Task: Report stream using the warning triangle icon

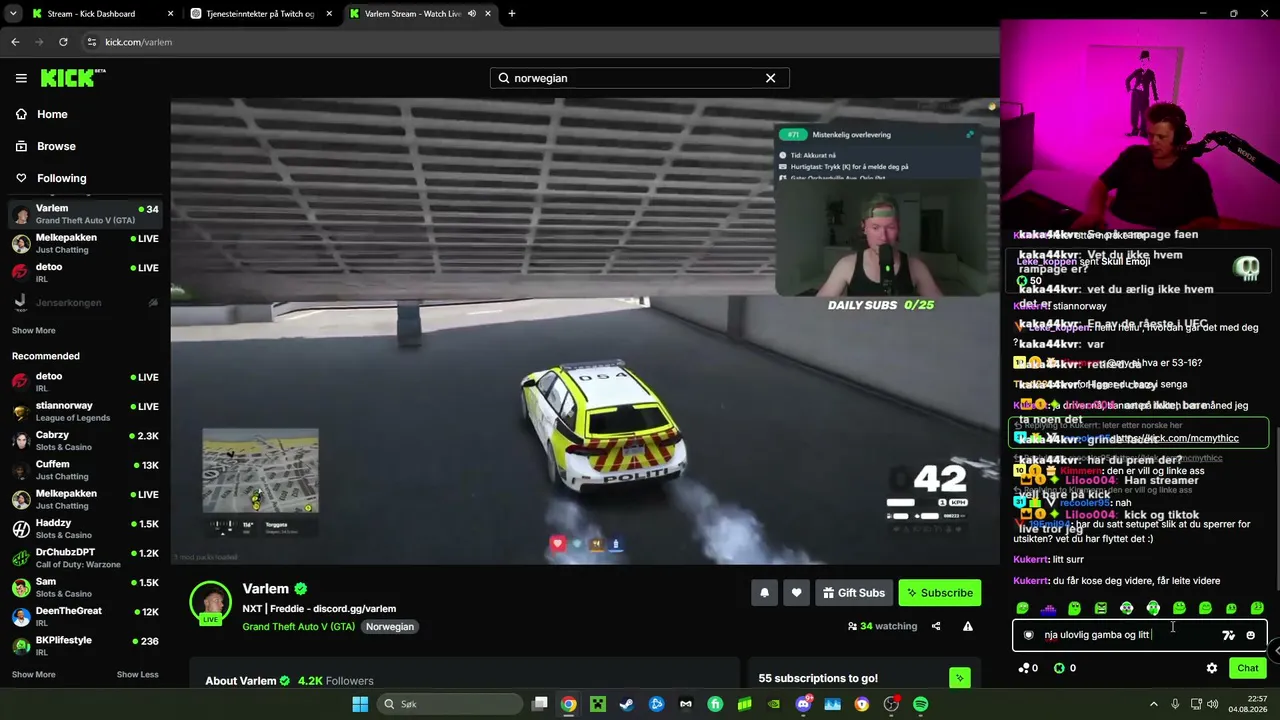Action: 968,626
